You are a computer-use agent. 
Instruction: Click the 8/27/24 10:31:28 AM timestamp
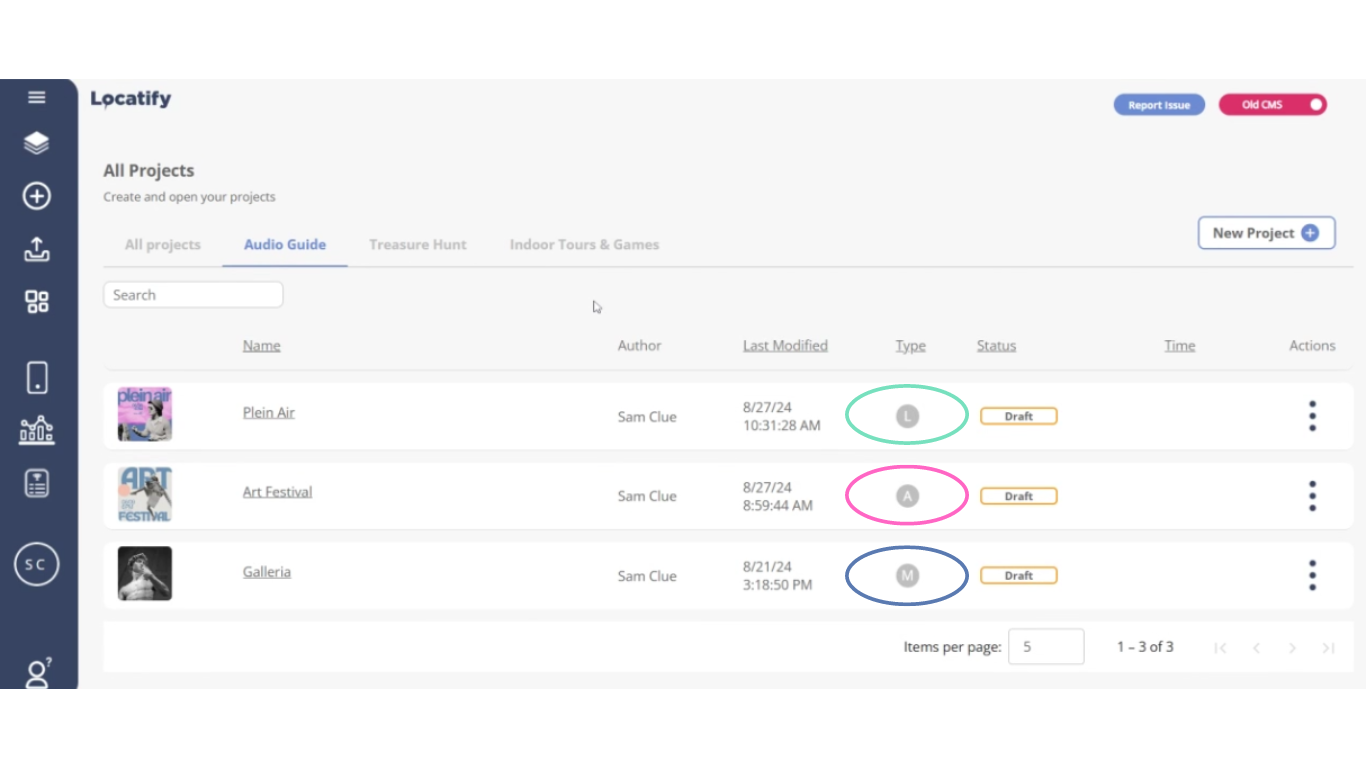(x=782, y=416)
